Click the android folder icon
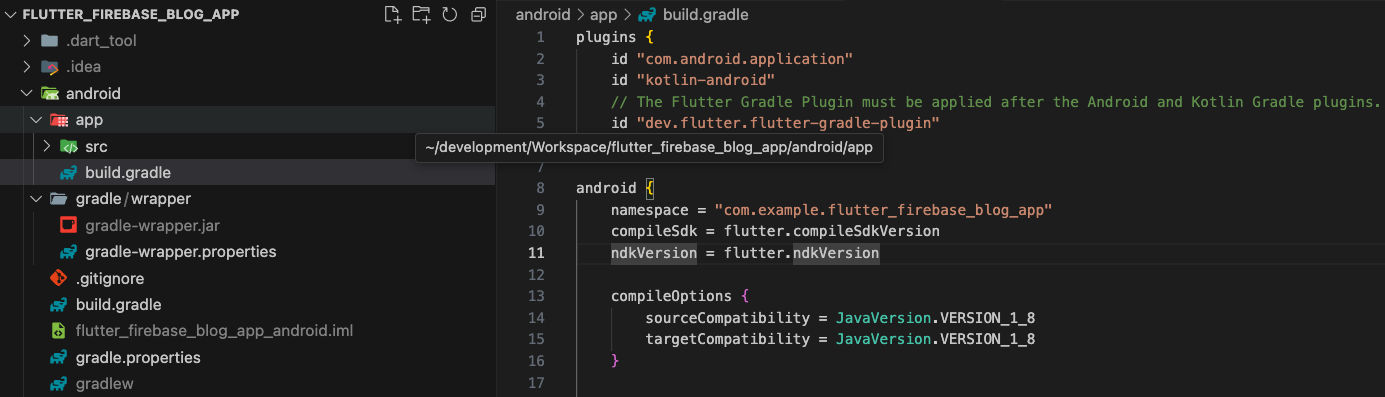Image resolution: width=1385 pixels, height=397 pixels. tap(49, 94)
